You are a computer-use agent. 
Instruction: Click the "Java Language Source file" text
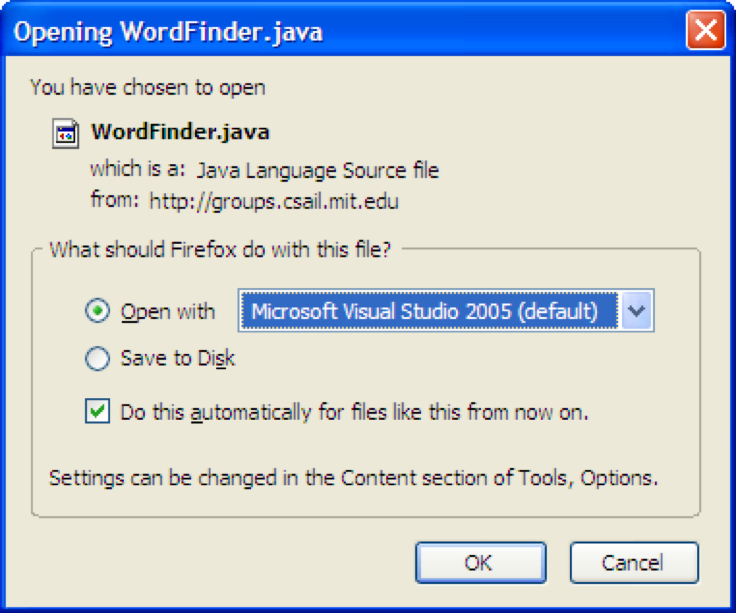pyautogui.click(x=317, y=171)
